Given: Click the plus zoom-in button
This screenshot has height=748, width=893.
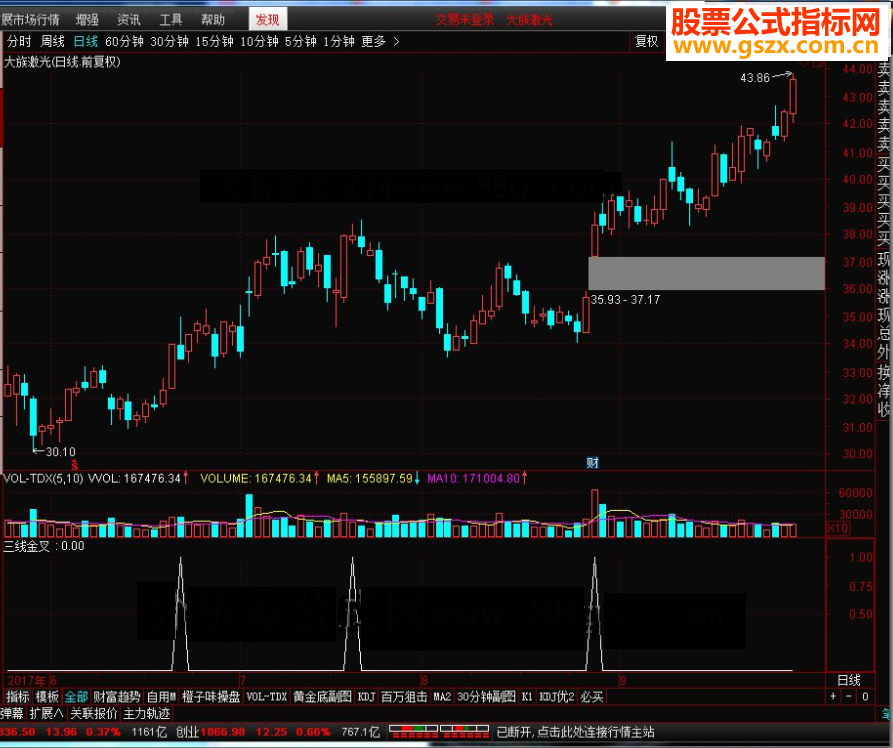Looking at the screenshot, I should coord(833,697).
